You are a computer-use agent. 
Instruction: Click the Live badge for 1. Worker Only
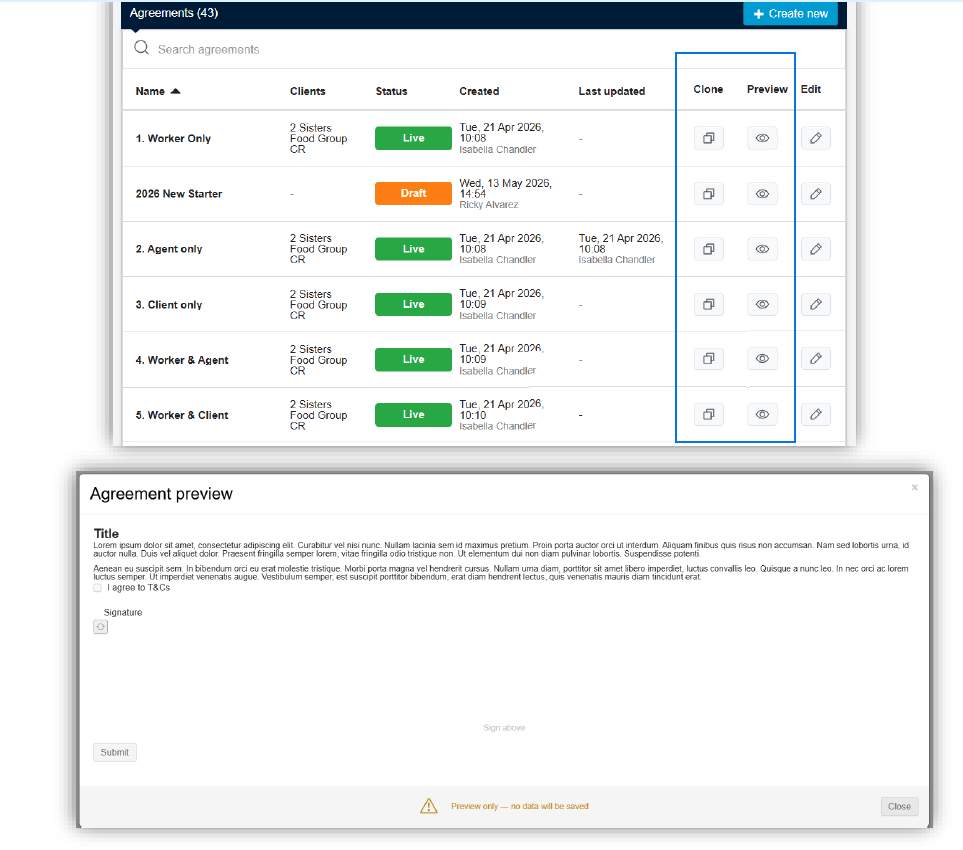coord(413,138)
